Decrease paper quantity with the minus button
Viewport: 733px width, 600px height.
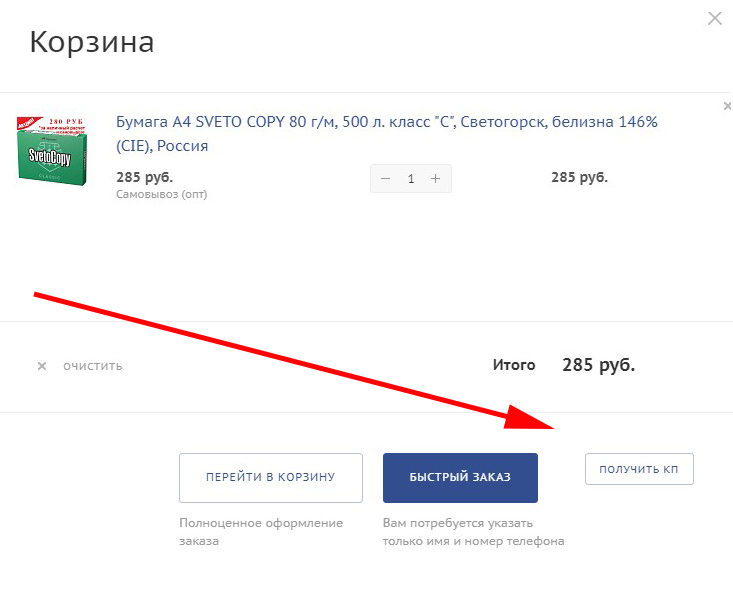[386, 179]
